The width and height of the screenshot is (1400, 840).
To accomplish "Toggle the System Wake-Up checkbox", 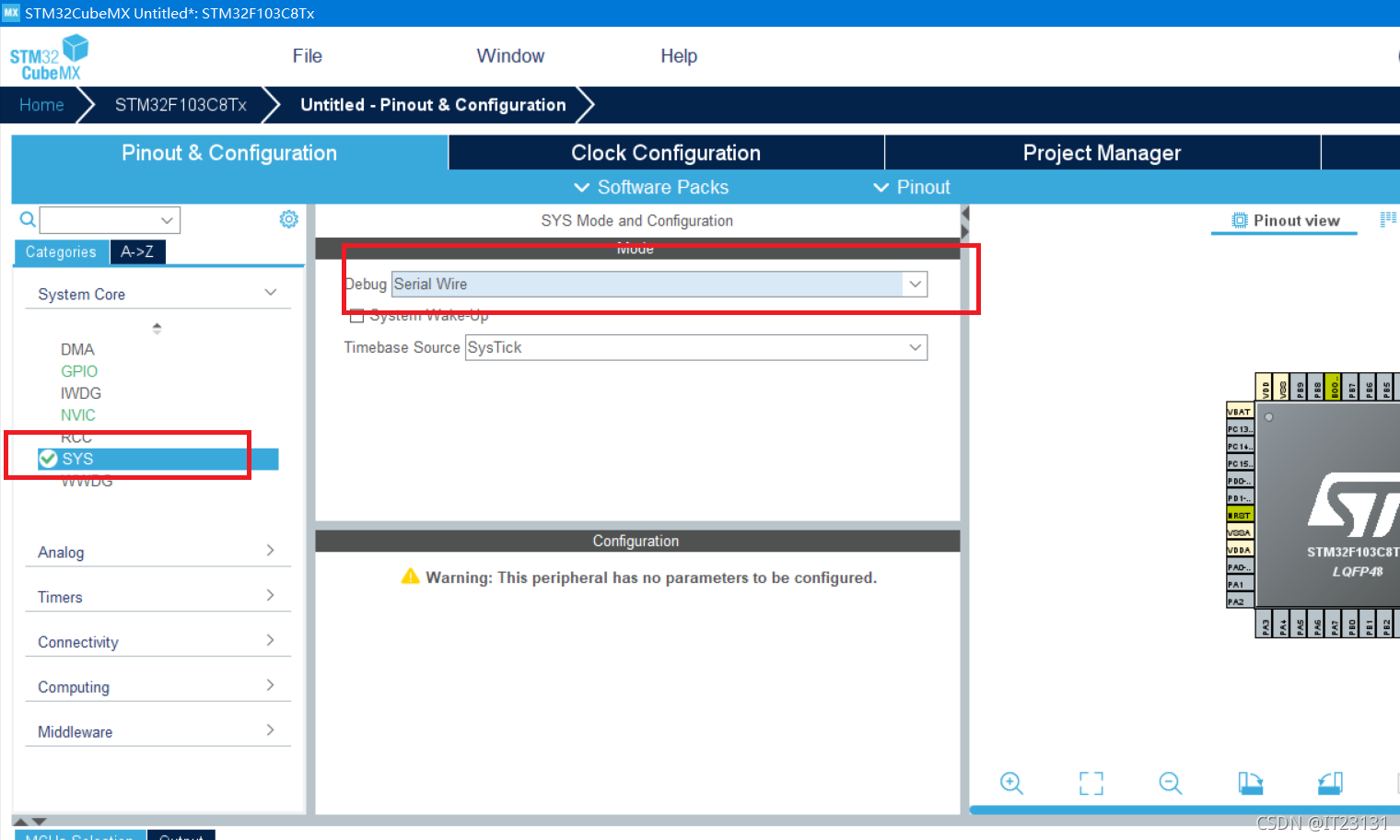I will tap(356, 316).
